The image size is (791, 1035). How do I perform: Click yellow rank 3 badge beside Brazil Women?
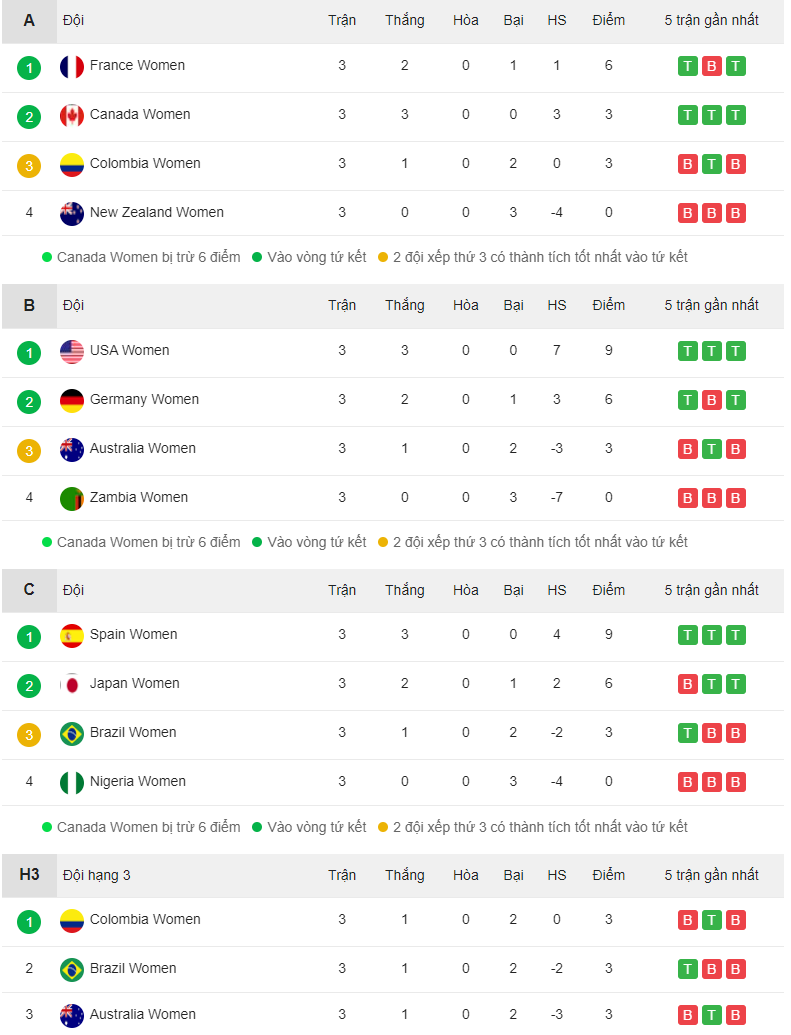point(29,734)
